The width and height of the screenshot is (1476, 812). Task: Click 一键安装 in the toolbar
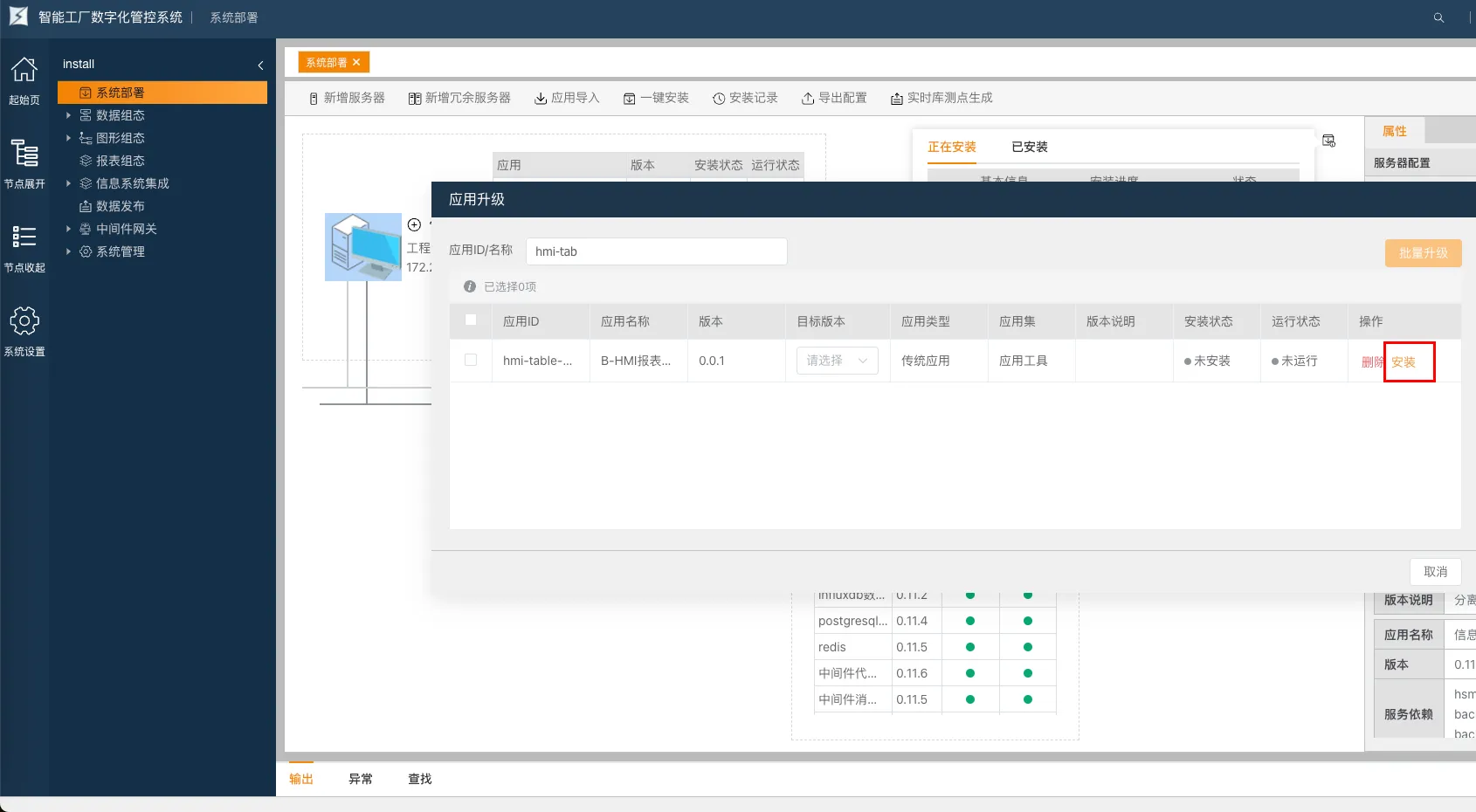[656, 98]
